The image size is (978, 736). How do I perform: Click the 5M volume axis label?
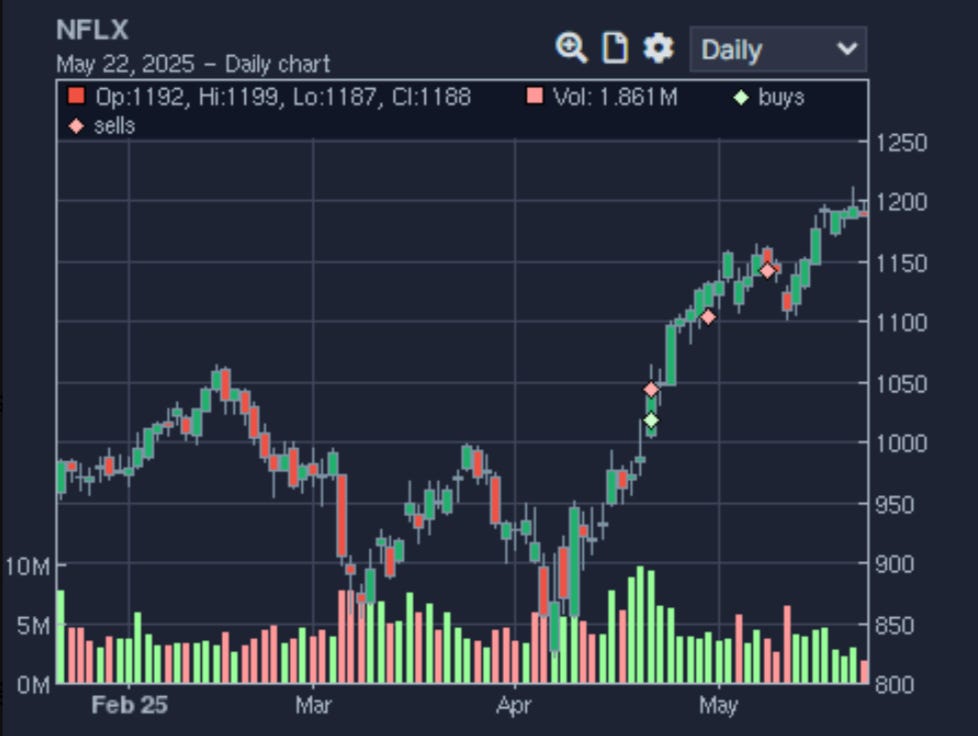(x=34, y=626)
